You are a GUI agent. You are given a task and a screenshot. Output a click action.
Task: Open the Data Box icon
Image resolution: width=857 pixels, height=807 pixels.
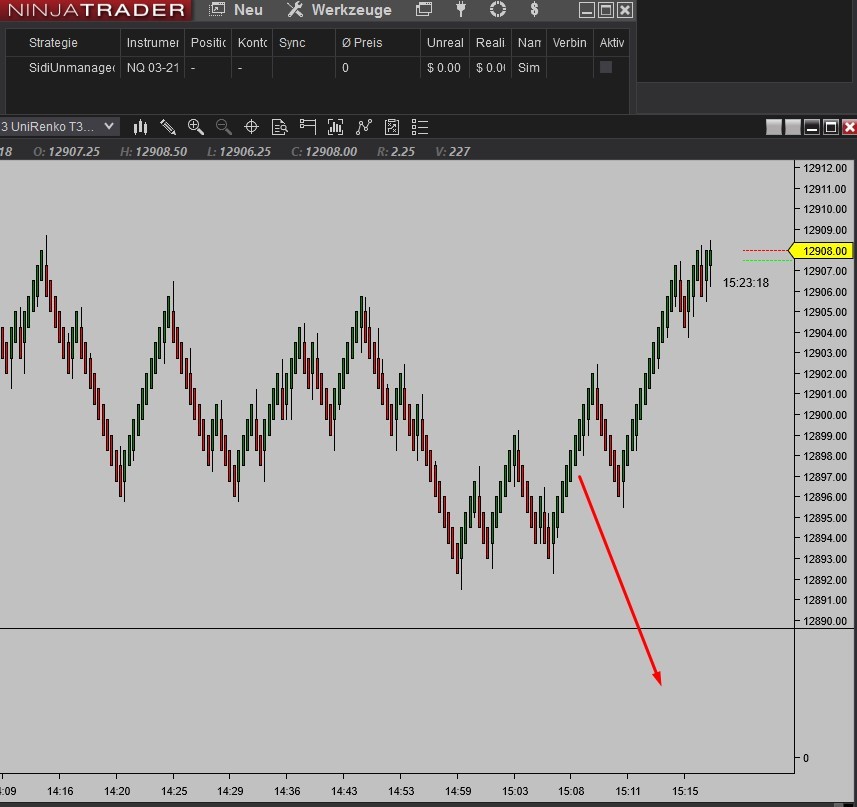click(x=280, y=127)
